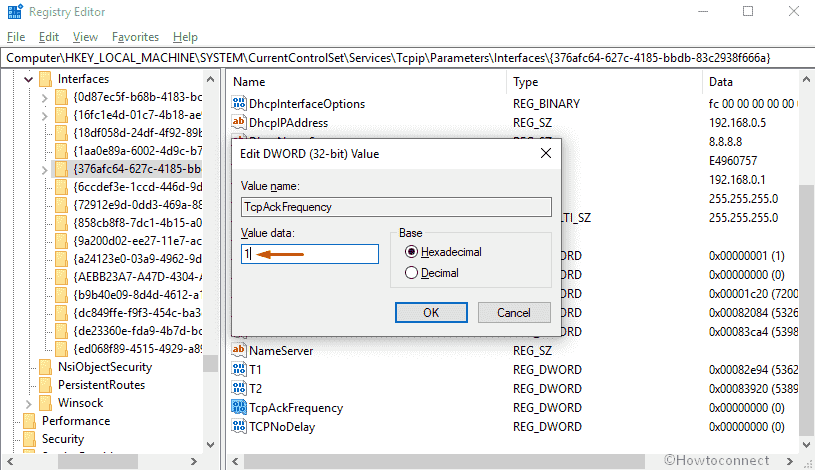Select the {dc849ffe-f9f3-454c key in tree
Viewport: 815px width, 470px height.
tap(137, 313)
